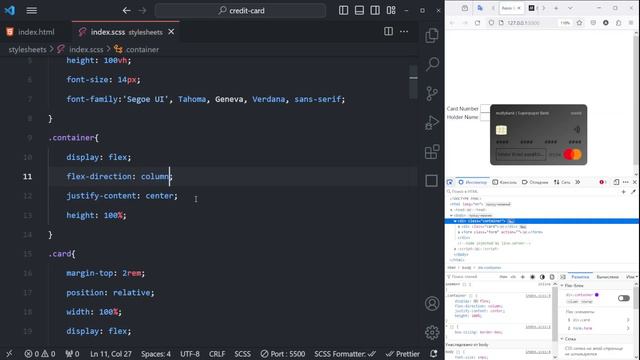The height and width of the screenshot is (360, 640).
Task: Change end of line sequence CRLF
Action: tap(217, 354)
